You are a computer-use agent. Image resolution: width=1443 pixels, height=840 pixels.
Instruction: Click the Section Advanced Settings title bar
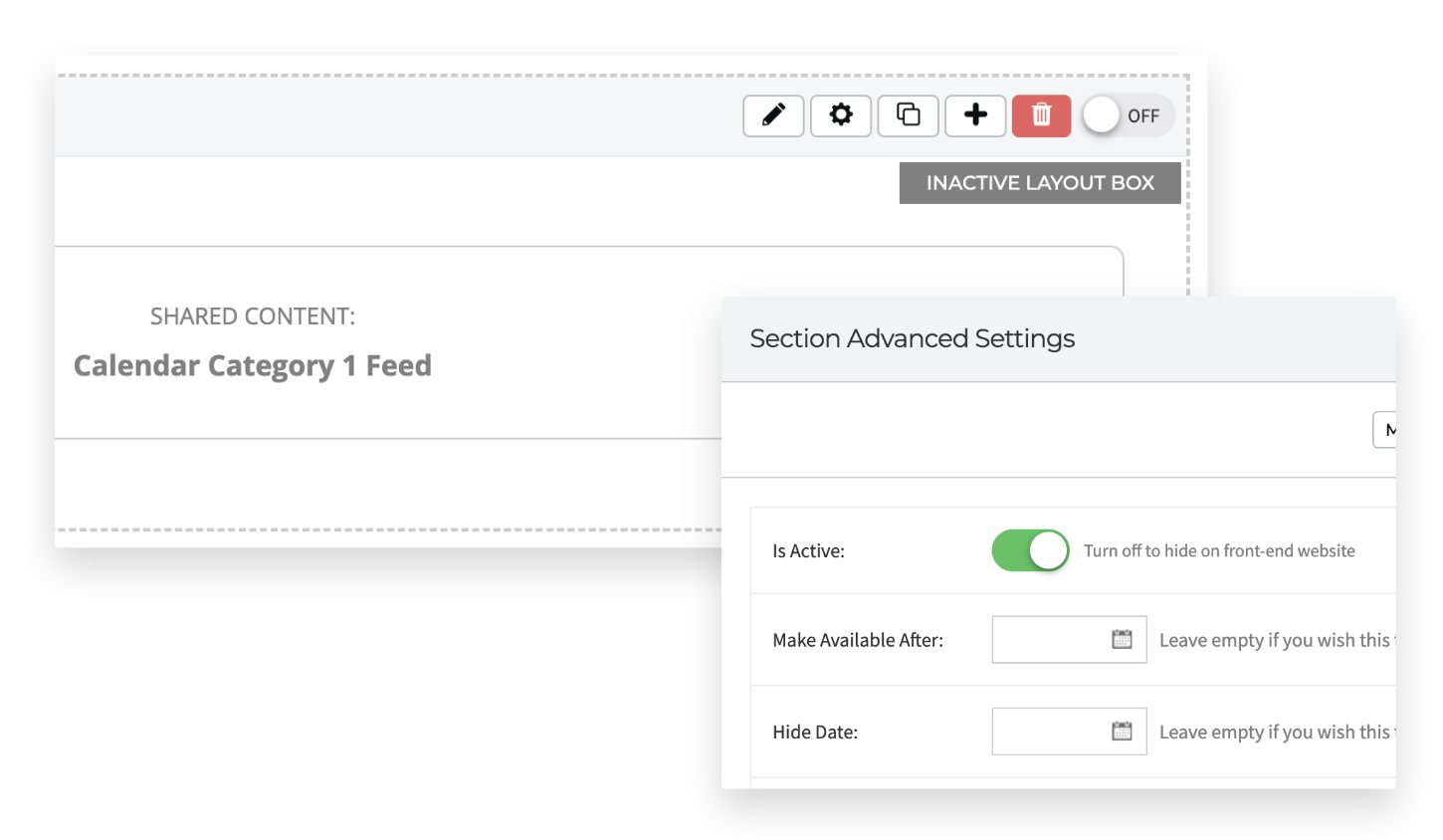point(913,338)
